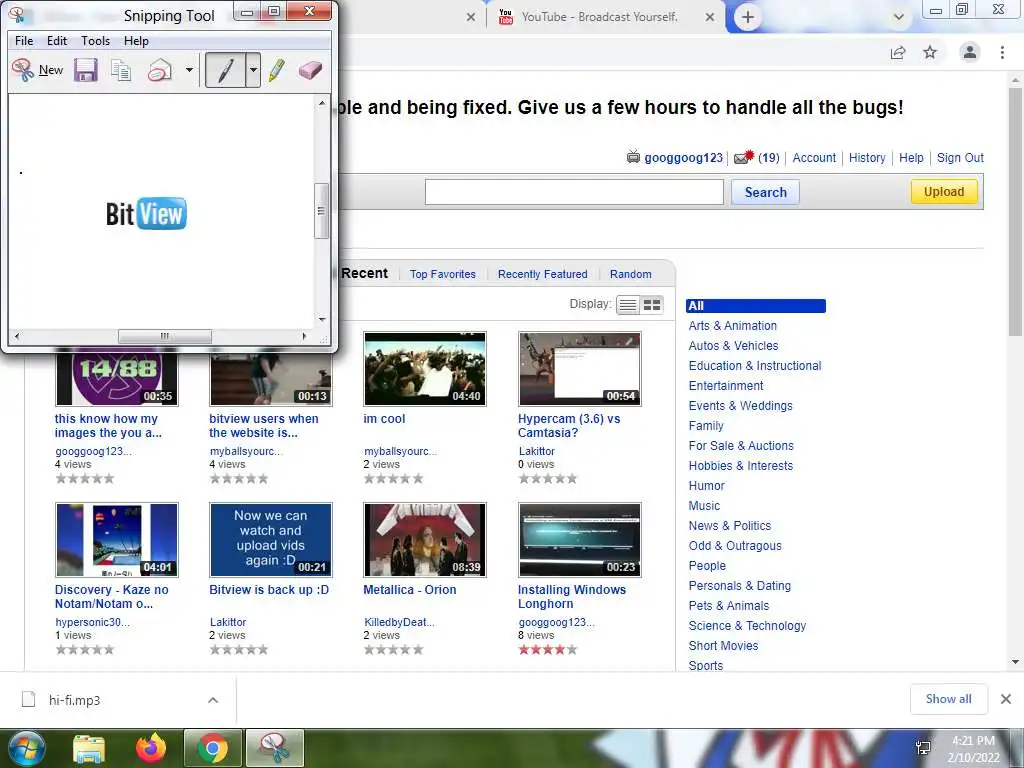This screenshot has height=768, width=1024.
Task: Select the Arts & Animation category
Action: tap(732, 326)
